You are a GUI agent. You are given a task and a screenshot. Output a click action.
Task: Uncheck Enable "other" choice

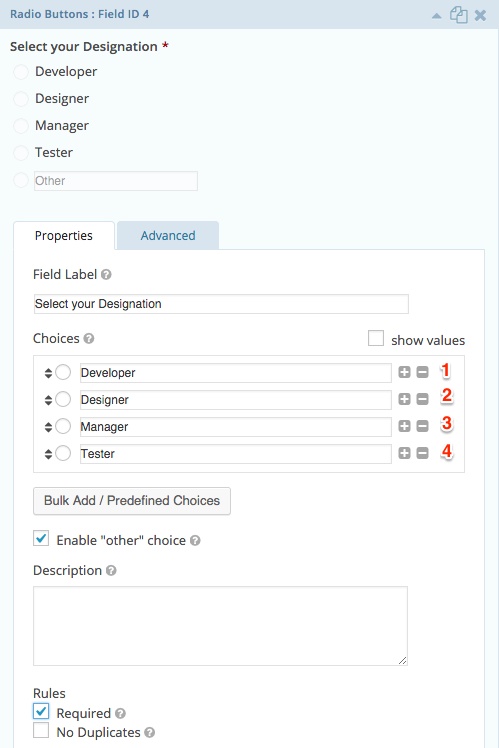(x=41, y=539)
